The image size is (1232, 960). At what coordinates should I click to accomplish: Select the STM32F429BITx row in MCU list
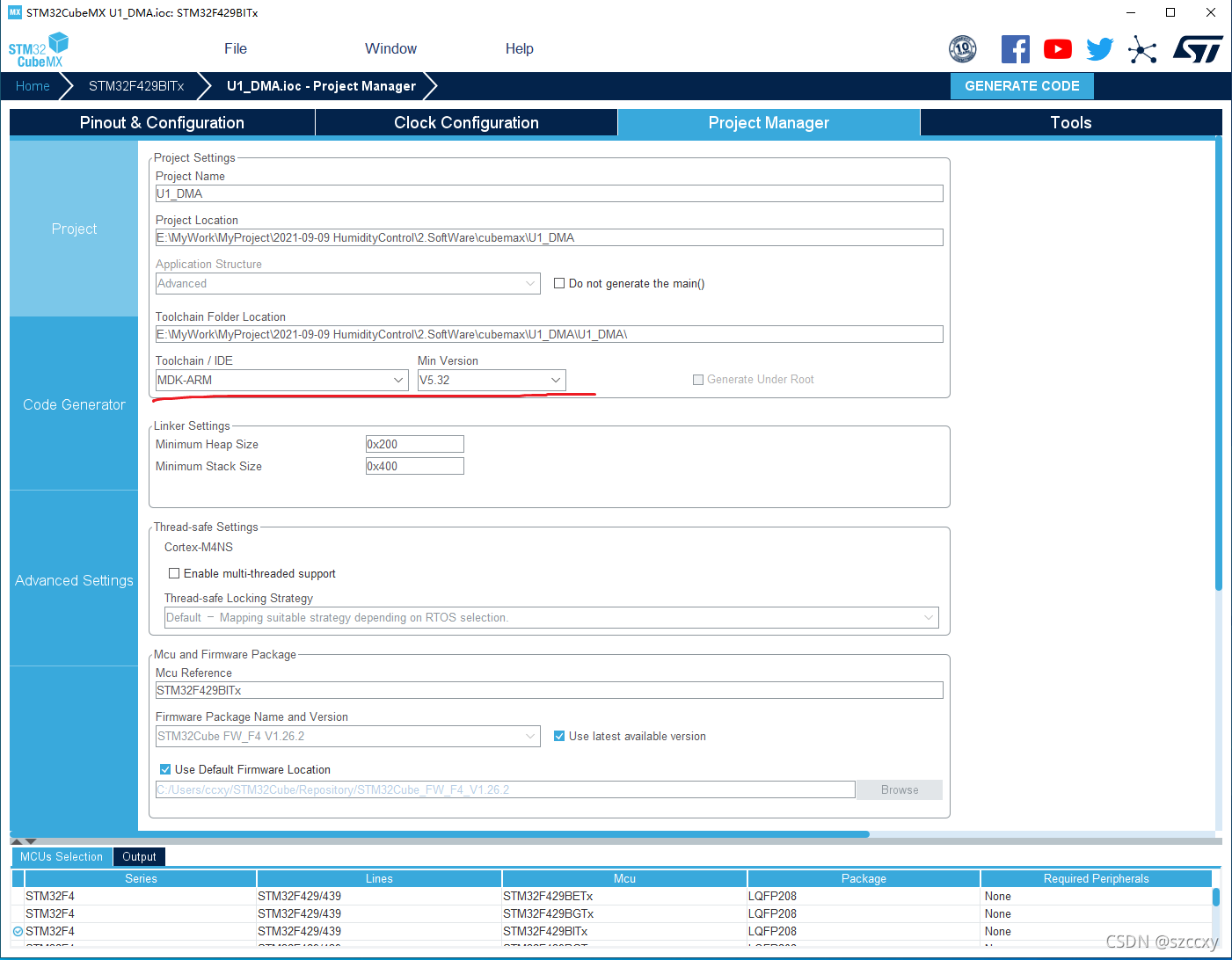[611, 931]
